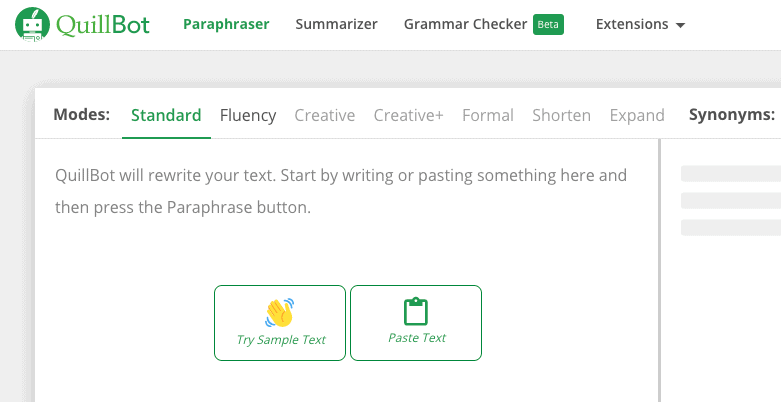This screenshot has width=781, height=402.
Task: Select the Standard mode tab
Action: tap(166, 116)
